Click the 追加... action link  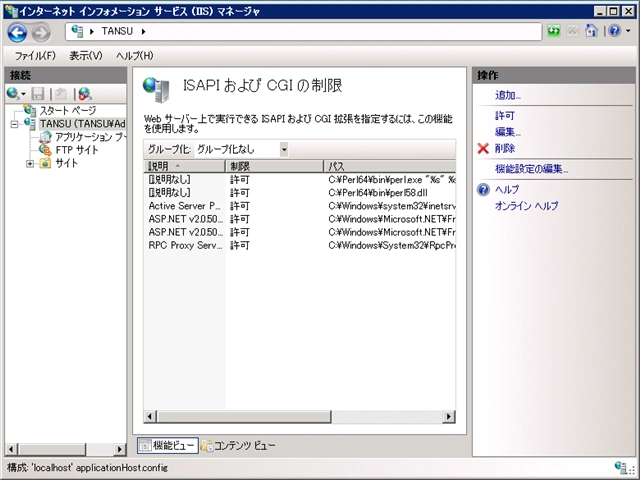[508, 95]
